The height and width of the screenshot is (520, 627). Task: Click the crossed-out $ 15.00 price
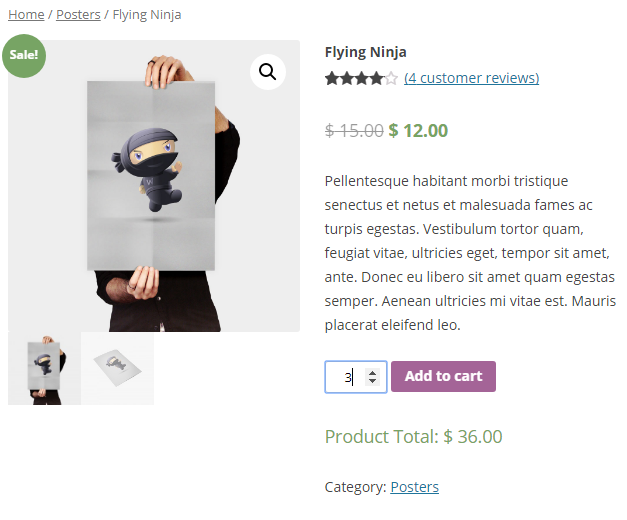(354, 130)
